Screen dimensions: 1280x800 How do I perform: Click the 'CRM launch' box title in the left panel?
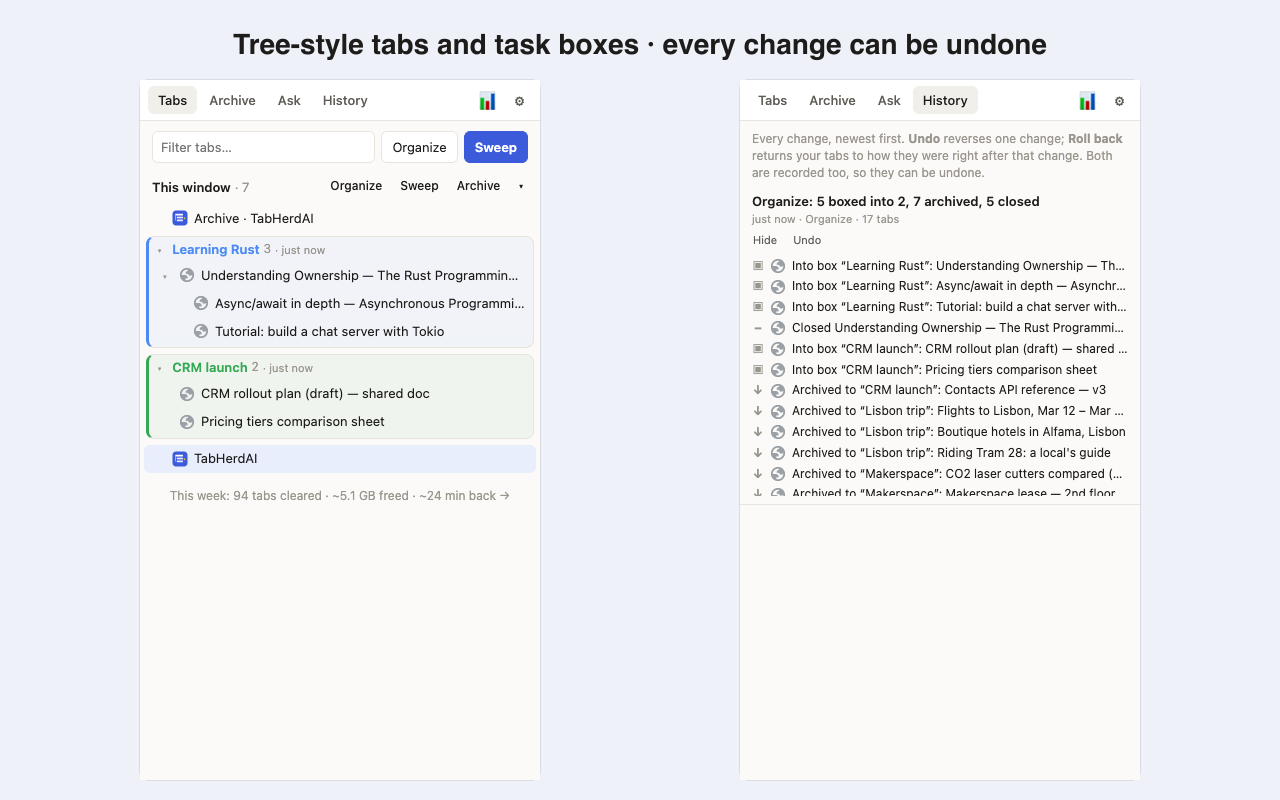[x=210, y=368]
